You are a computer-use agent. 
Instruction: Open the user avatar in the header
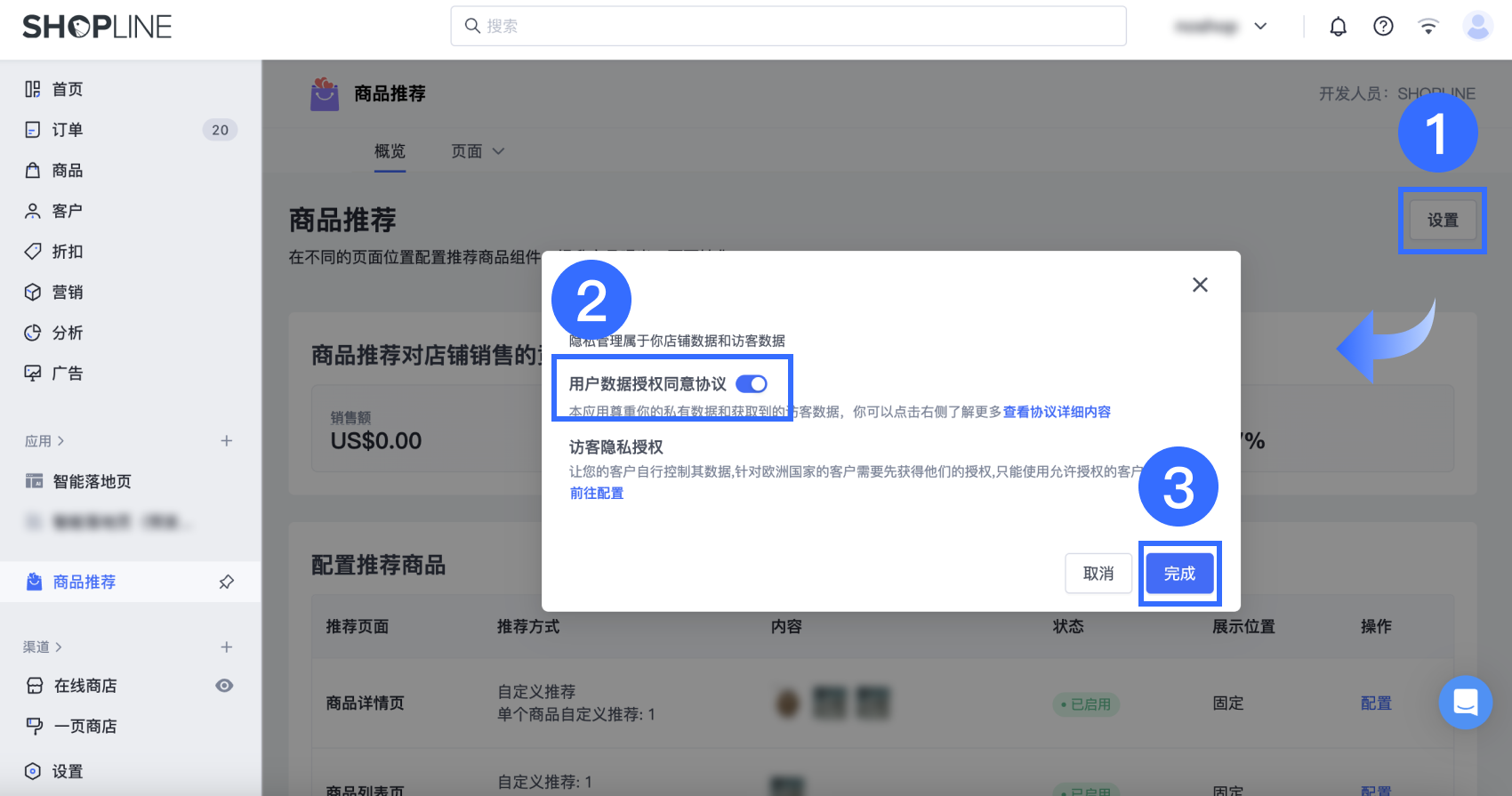(x=1477, y=27)
